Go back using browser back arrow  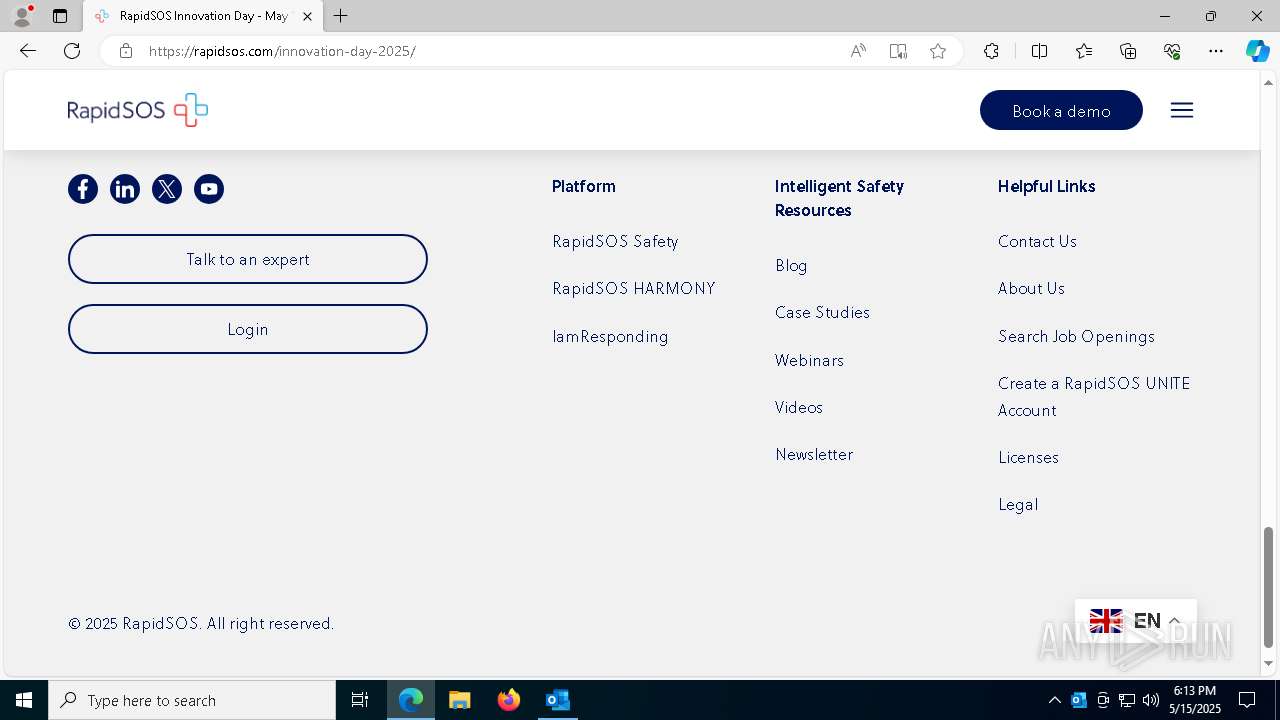[28, 51]
